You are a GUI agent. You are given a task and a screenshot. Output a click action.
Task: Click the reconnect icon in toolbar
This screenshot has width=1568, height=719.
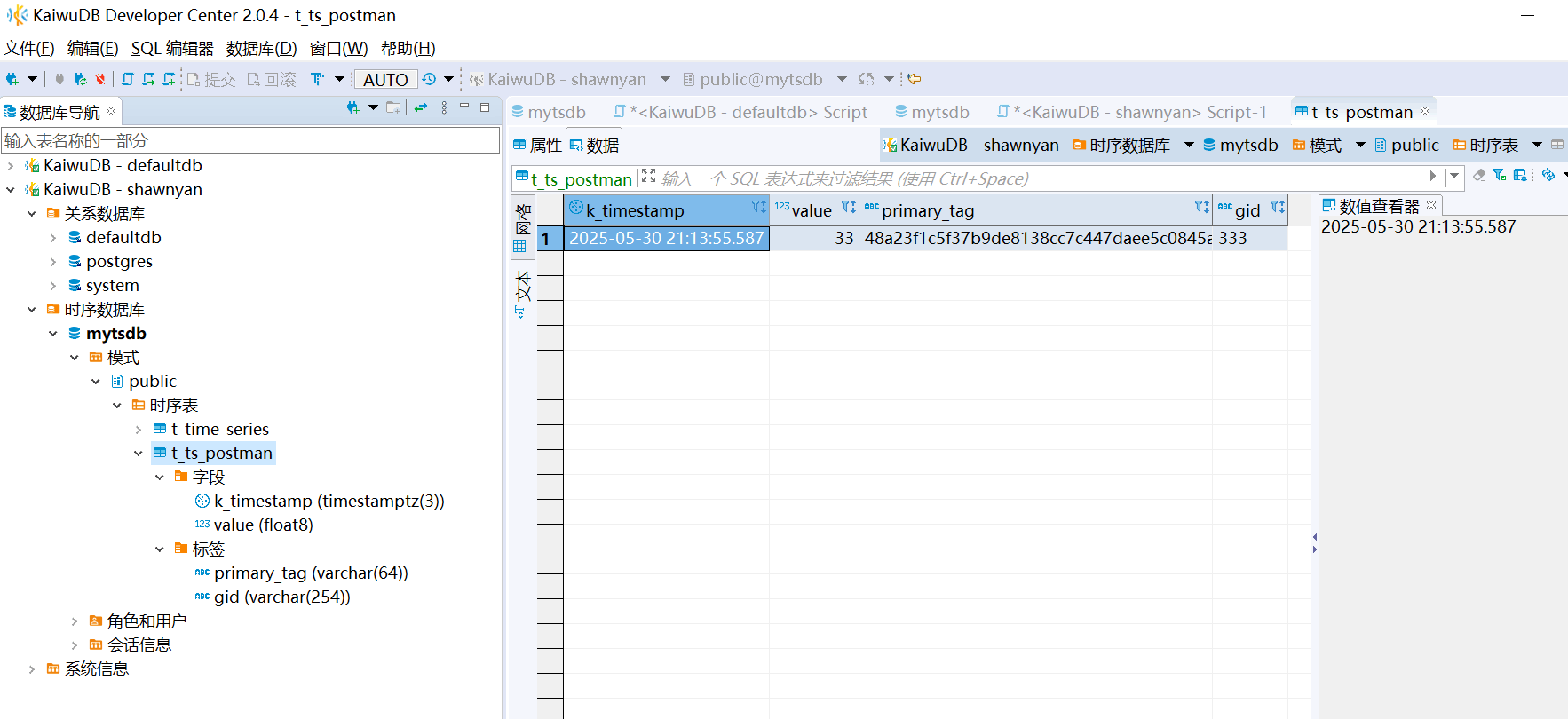80,79
